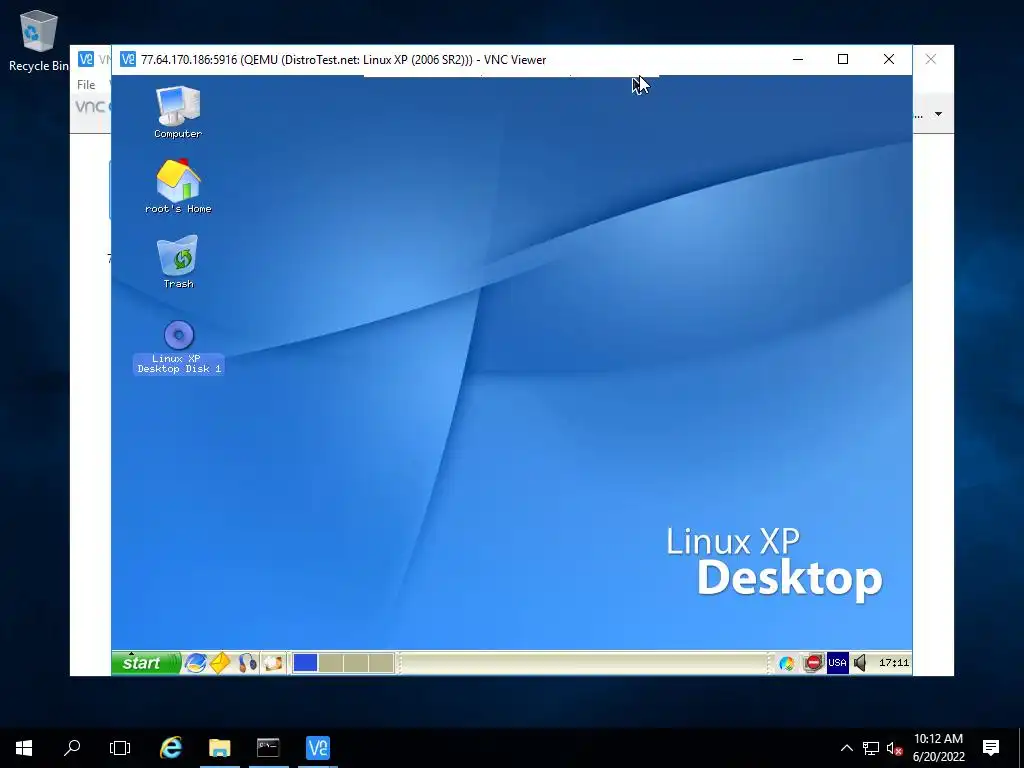Open File Explorer from Windows taskbar
The width and height of the screenshot is (1024, 768).
(x=219, y=748)
